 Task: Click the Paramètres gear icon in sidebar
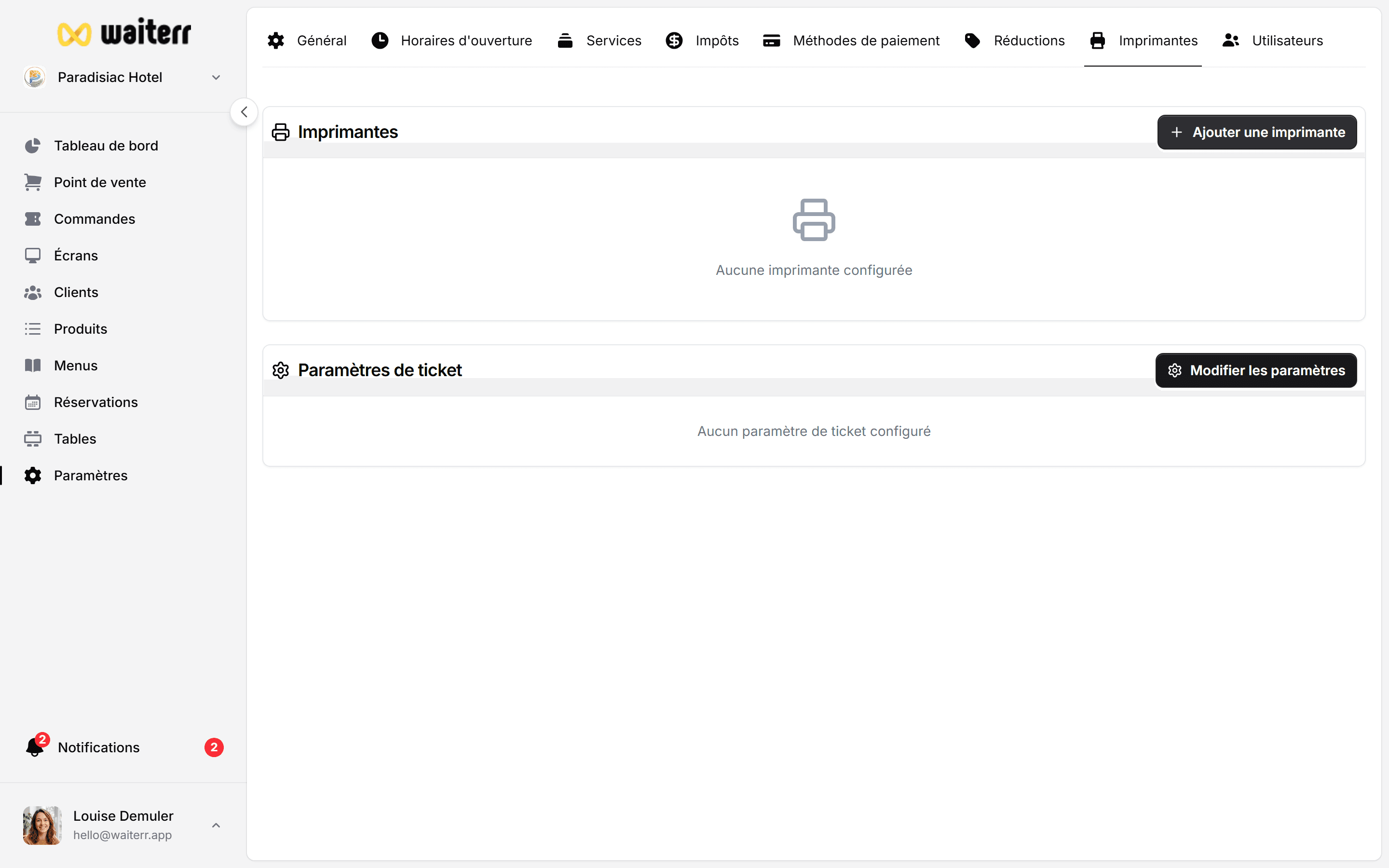(x=33, y=475)
